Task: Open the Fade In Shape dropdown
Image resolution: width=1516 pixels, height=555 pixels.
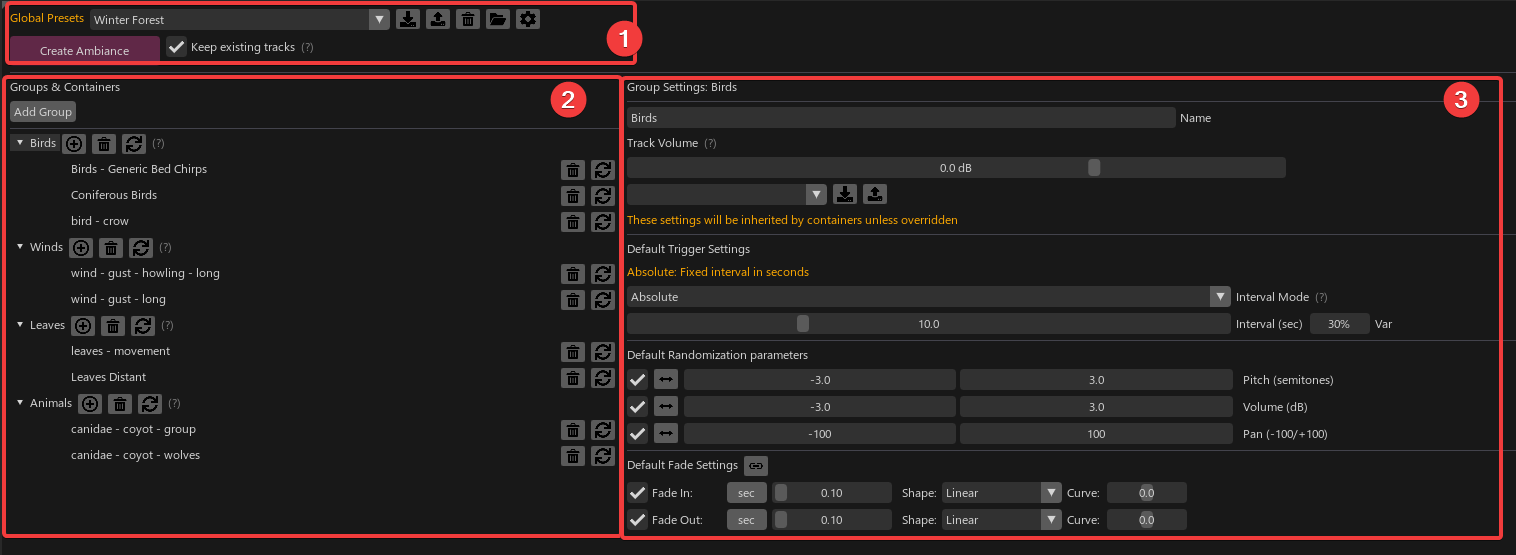Action: [1001, 493]
